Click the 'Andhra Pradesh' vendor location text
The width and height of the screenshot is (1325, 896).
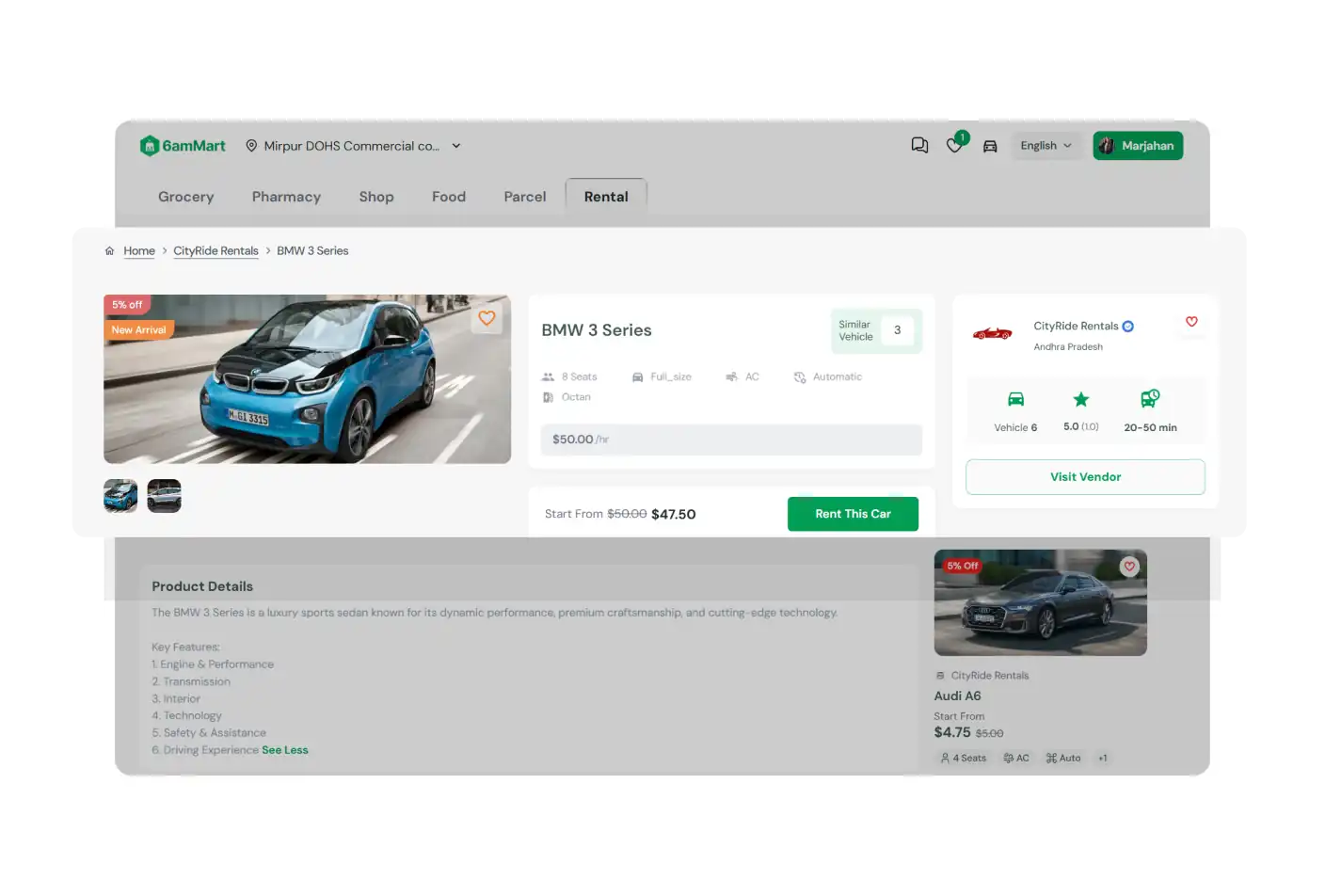(x=1068, y=347)
